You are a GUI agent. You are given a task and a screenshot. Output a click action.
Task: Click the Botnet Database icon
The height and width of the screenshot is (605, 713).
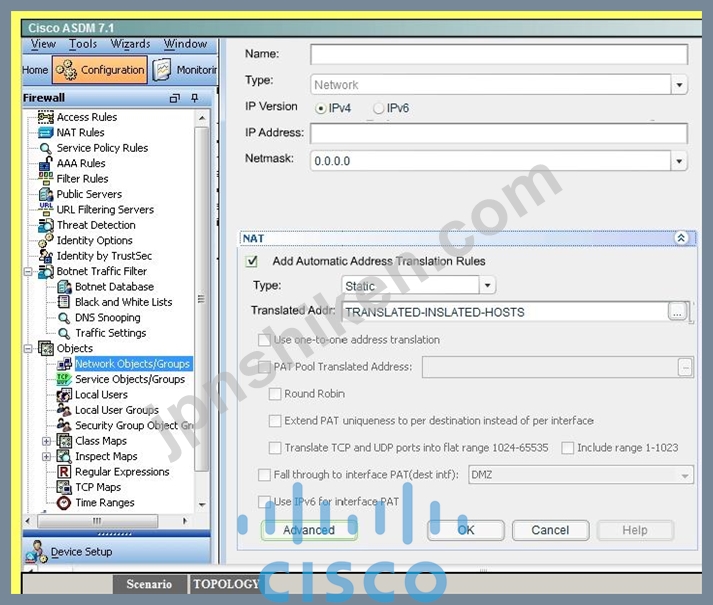[64, 287]
